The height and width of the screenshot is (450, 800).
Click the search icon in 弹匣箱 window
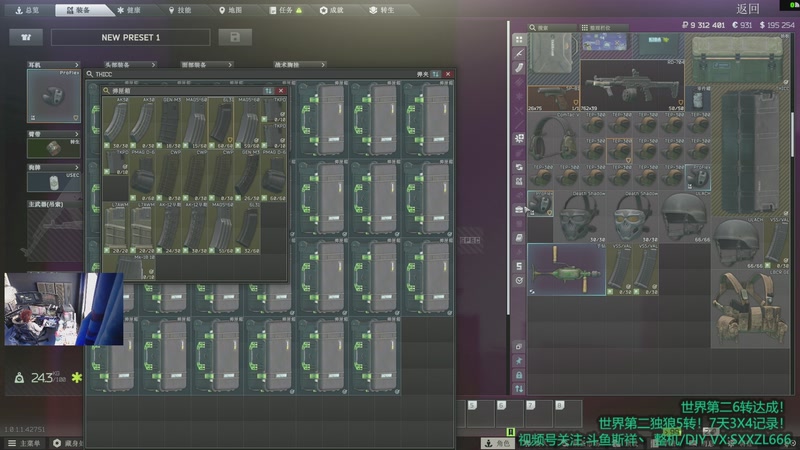(106, 91)
